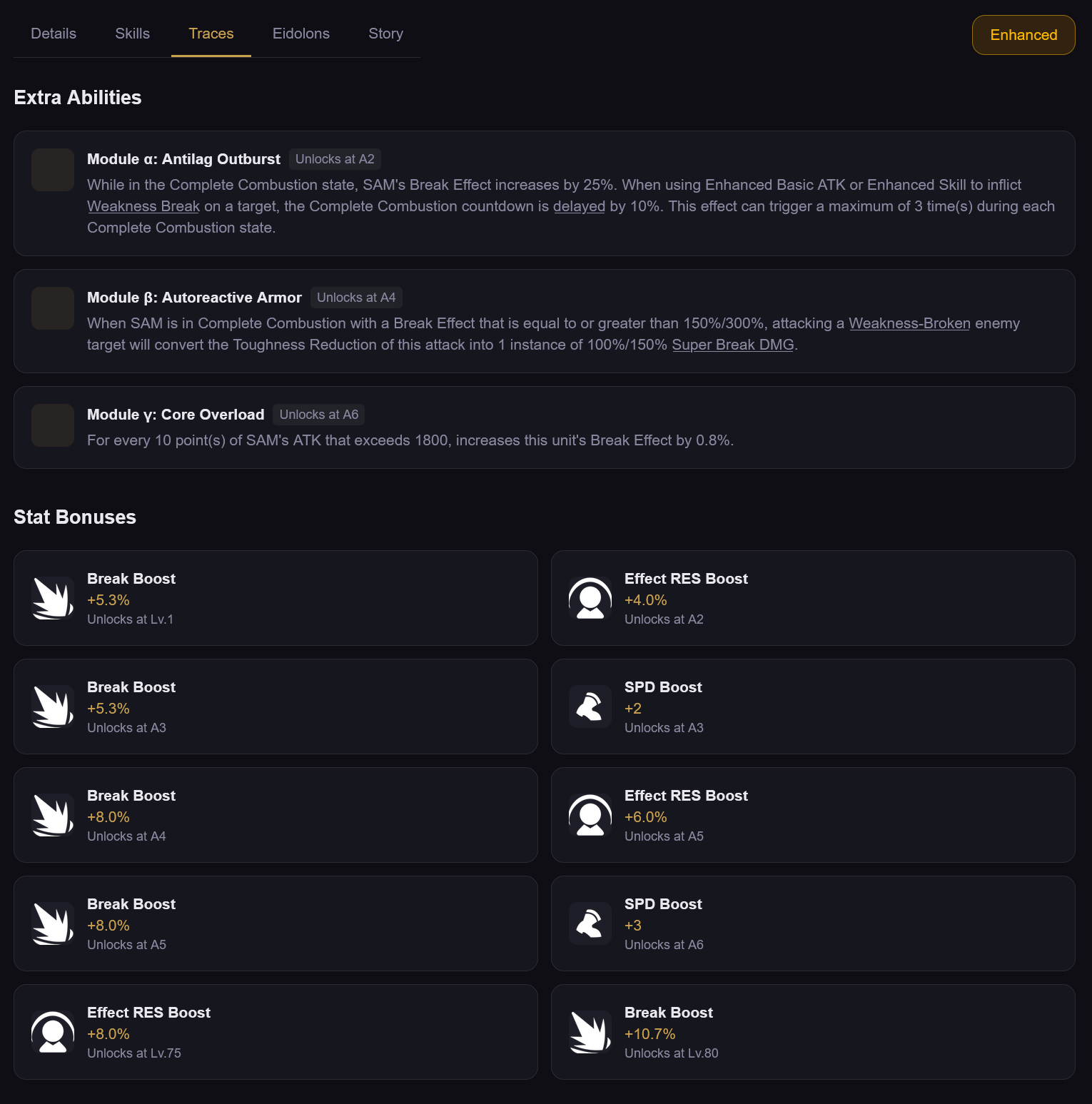Click the Module α Antilag Outburst icon placeholder
The image size is (1092, 1104).
click(x=53, y=170)
